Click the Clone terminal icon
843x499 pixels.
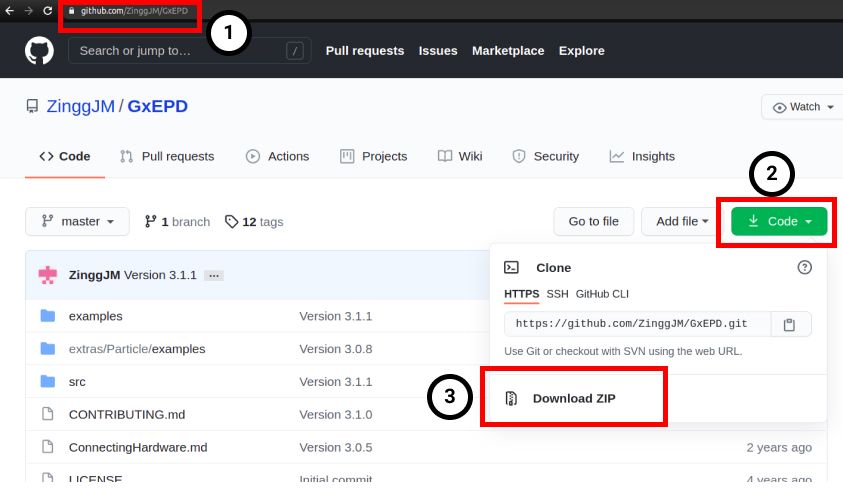coord(511,267)
